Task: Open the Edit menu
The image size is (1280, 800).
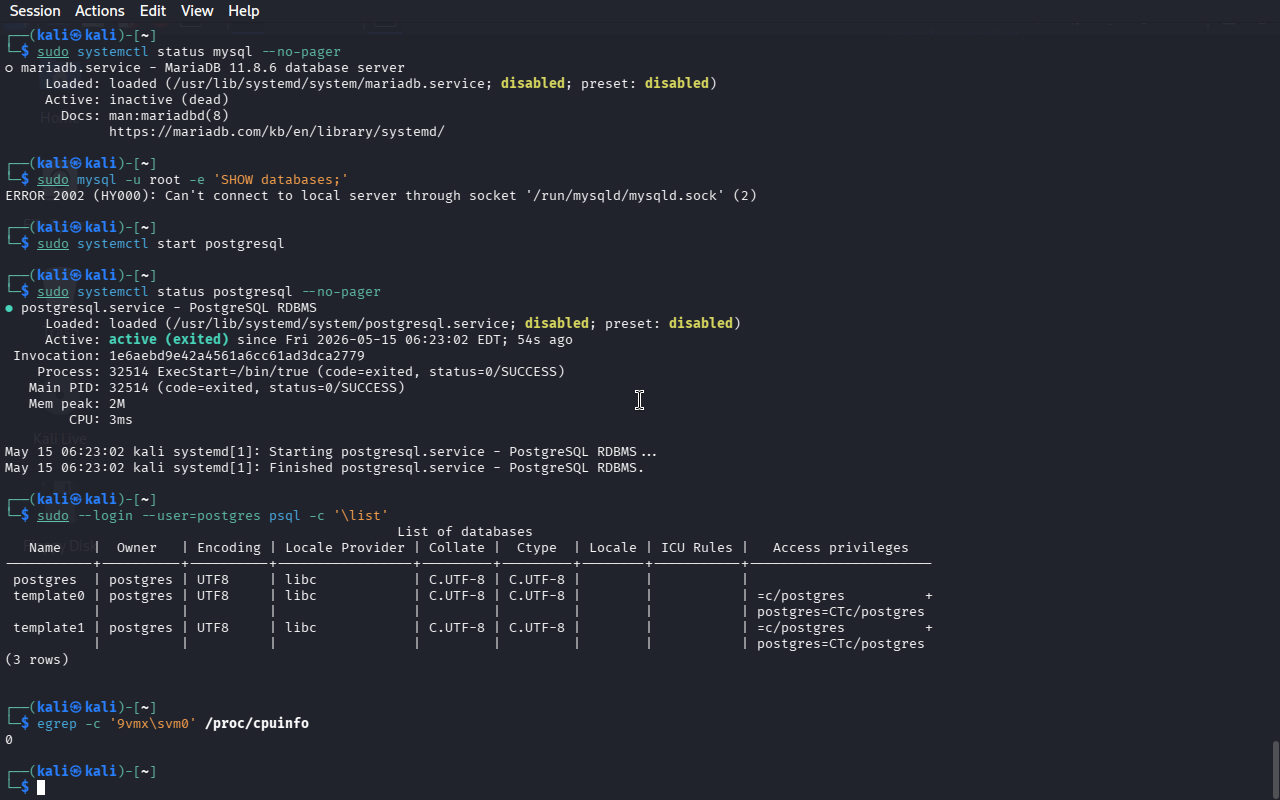Action: click(153, 11)
